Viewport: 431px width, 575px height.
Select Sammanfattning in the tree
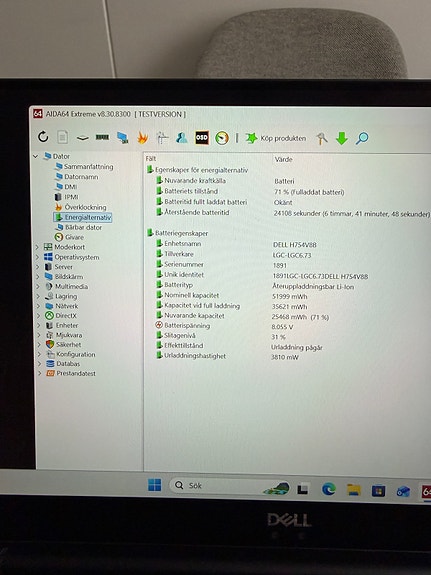[x=88, y=166]
